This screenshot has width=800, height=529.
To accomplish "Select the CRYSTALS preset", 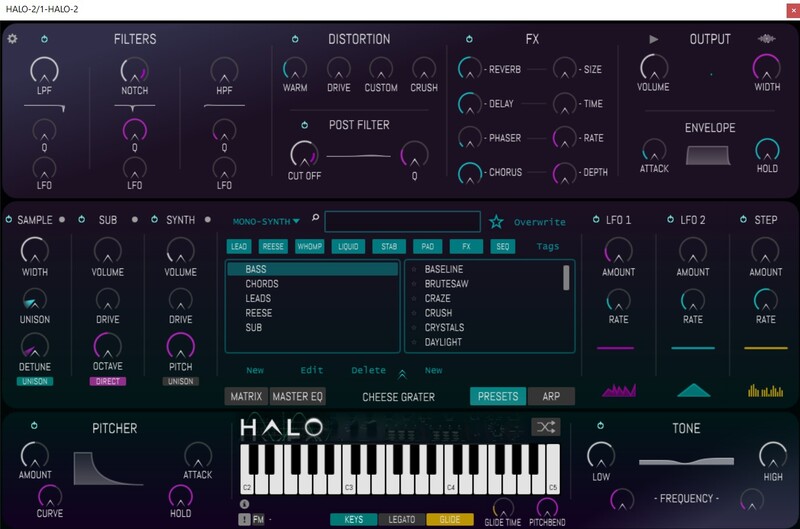I will point(444,328).
